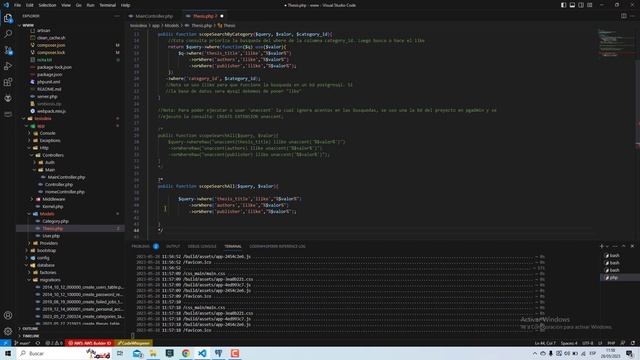Click the Visual Studio Code taskbar icon
640x360 pixels.
pyautogui.click(x=202, y=353)
